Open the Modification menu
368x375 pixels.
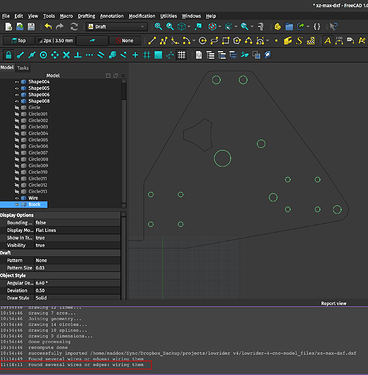click(142, 16)
